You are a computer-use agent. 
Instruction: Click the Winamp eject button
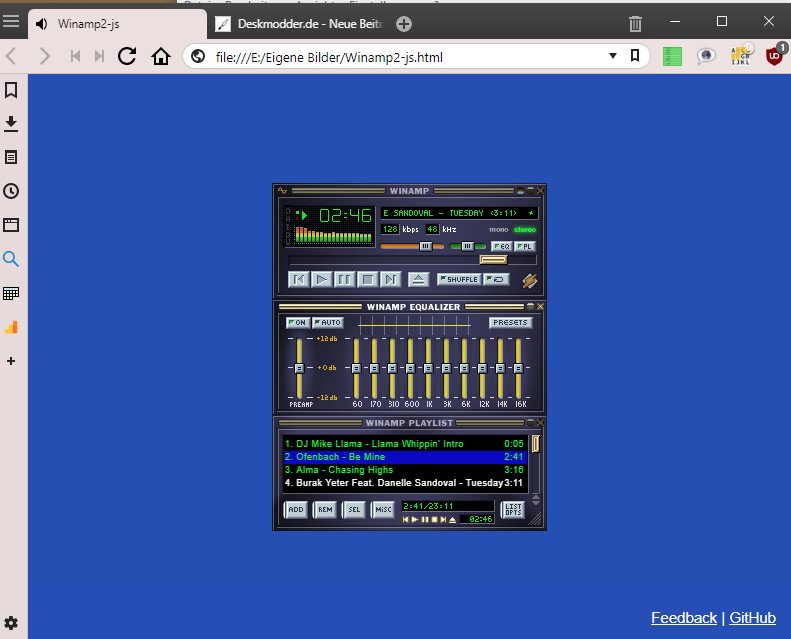[x=418, y=279]
